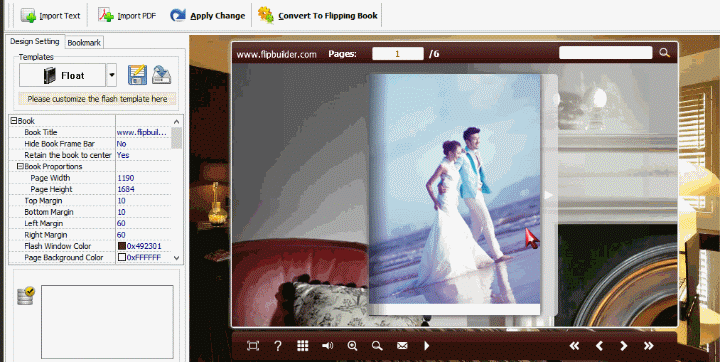The image size is (720, 362).
Task: Click the Flash Window Color property label
Action: [x=58, y=246]
